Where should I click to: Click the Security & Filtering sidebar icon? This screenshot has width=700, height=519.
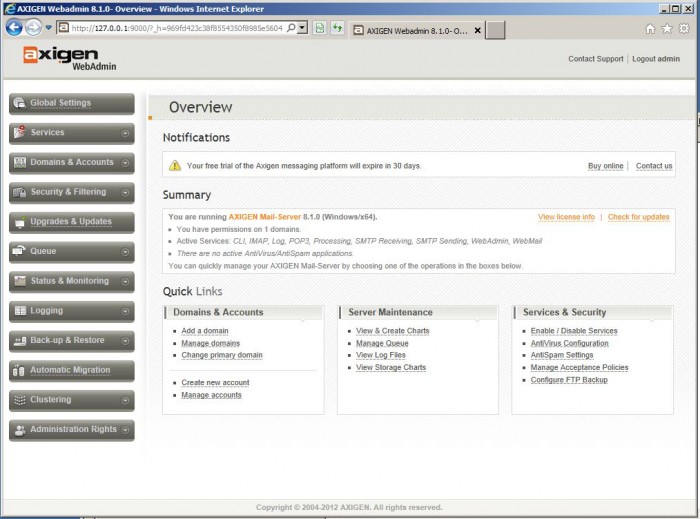[x=19, y=192]
